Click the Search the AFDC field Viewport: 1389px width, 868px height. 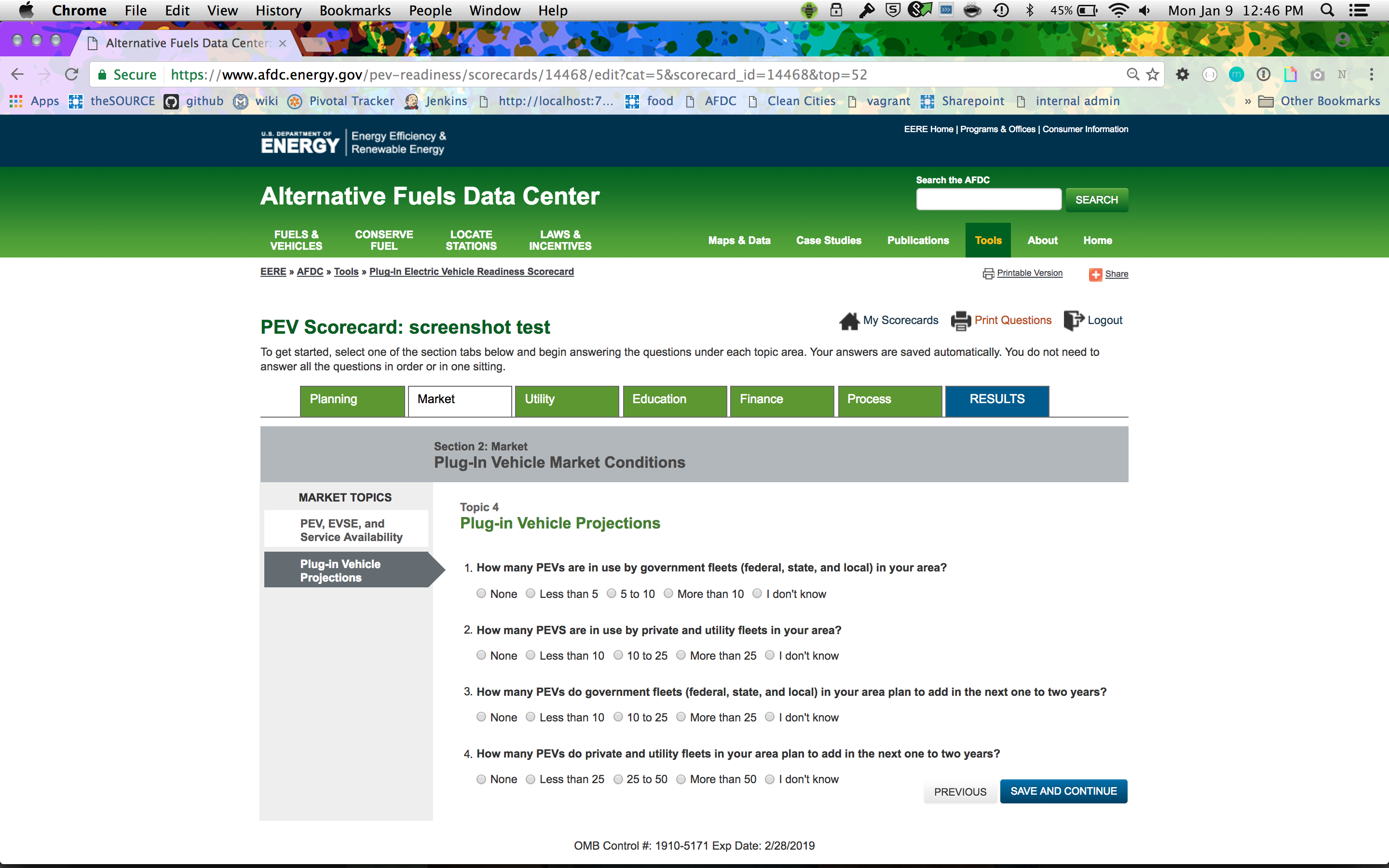pyautogui.click(x=988, y=200)
